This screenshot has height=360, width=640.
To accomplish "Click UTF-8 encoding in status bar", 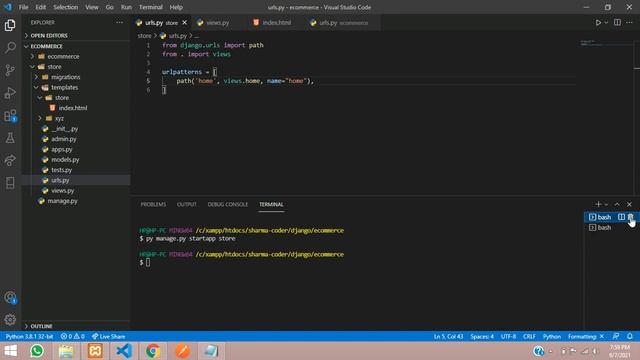I will [508, 336].
